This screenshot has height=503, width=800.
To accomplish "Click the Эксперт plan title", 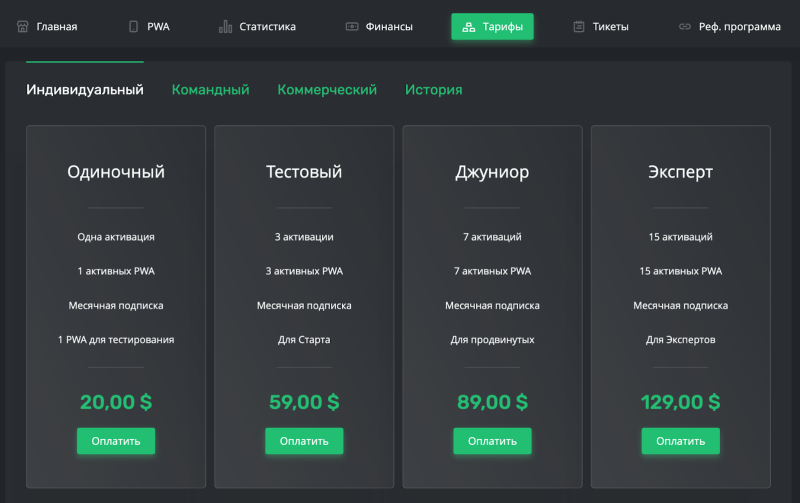I will click(x=681, y=172).
